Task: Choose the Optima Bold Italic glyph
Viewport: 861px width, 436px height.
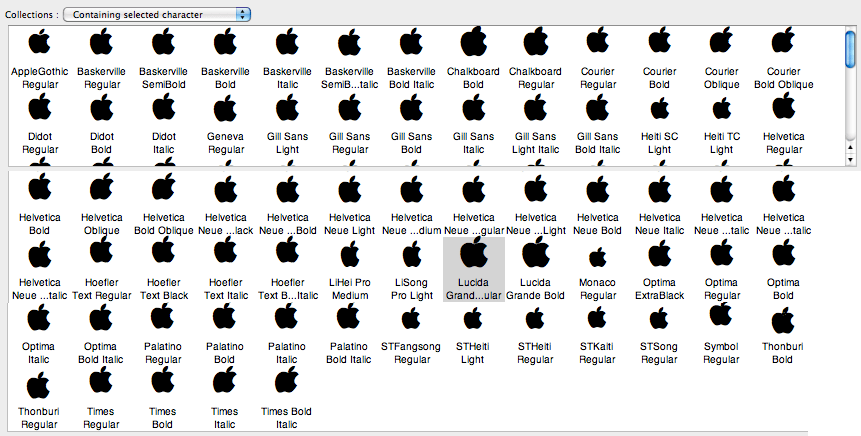Action: pos(100,317)
